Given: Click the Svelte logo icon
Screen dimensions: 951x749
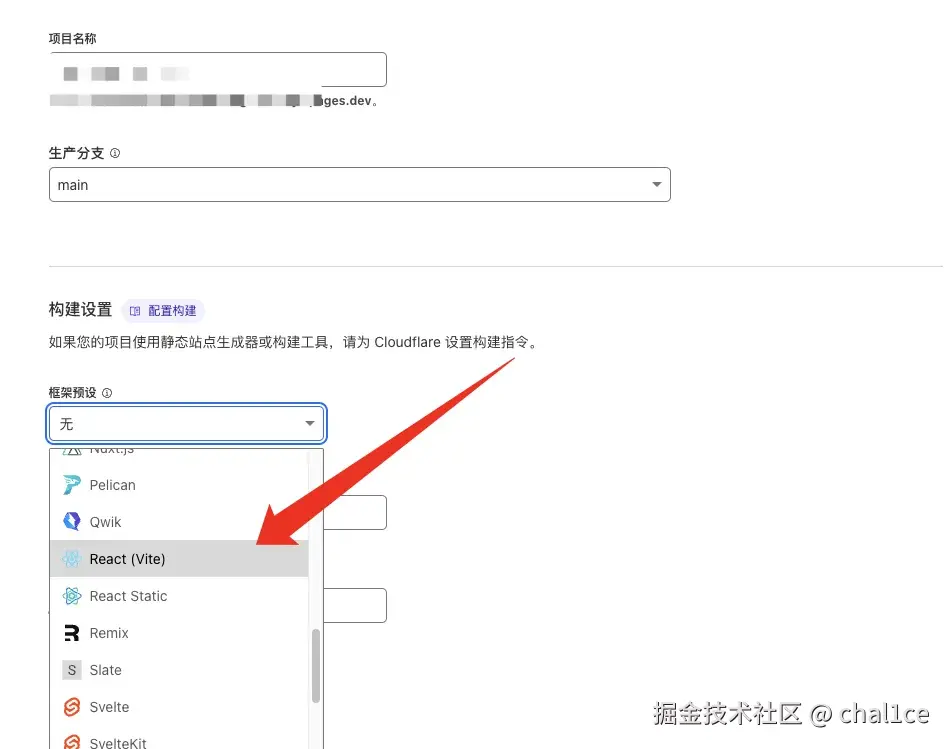Looking at the screenshot, I should click(x=71, y=707).
